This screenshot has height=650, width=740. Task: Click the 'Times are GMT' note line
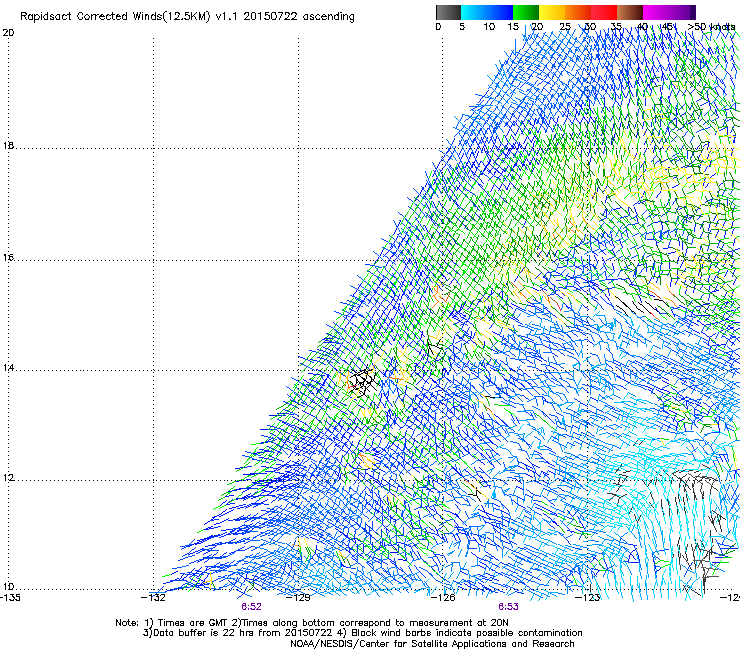[x=312, y=623]
